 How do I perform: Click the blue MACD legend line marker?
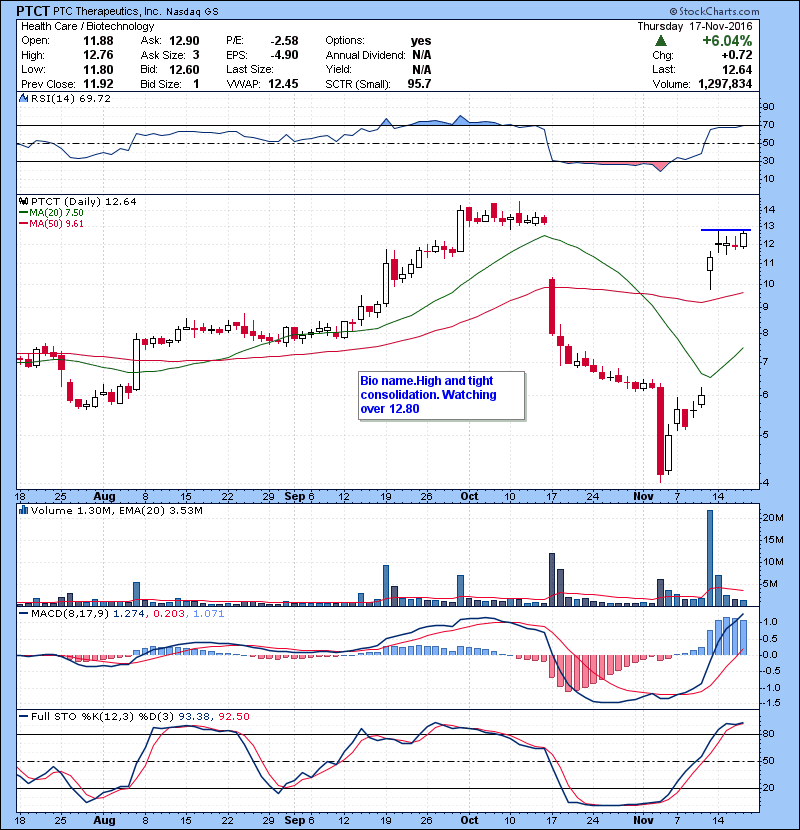(x=23, y=614)
